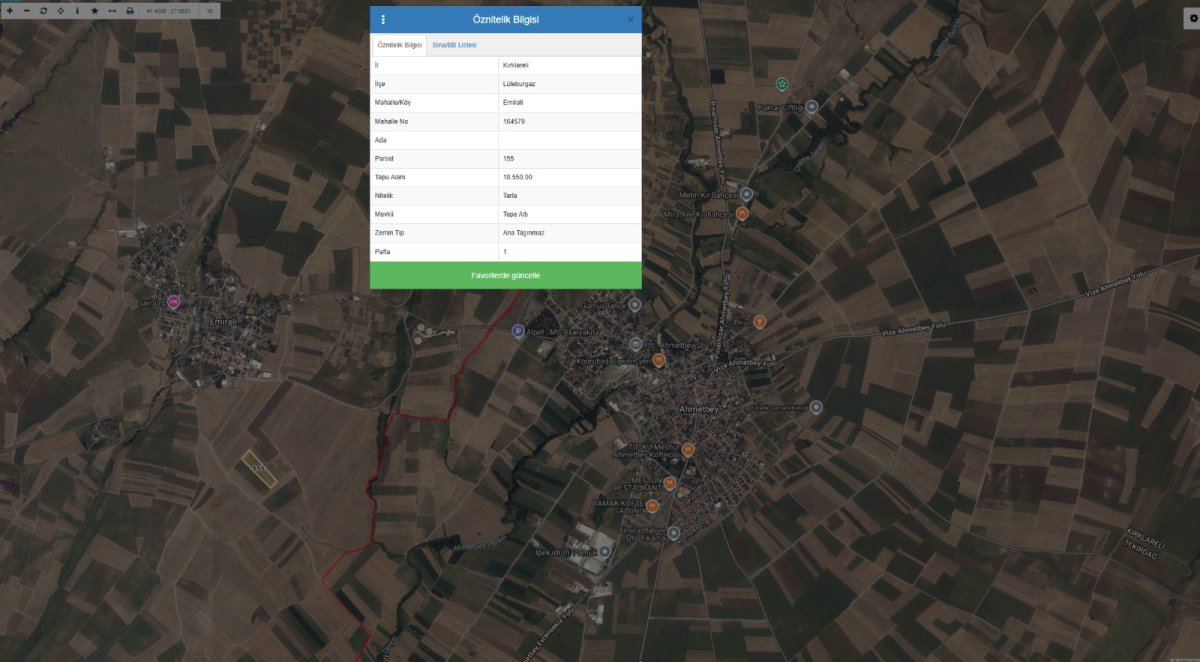
Task: Click the green marker above Paktar Çiftliği
Action: [782, 83]
